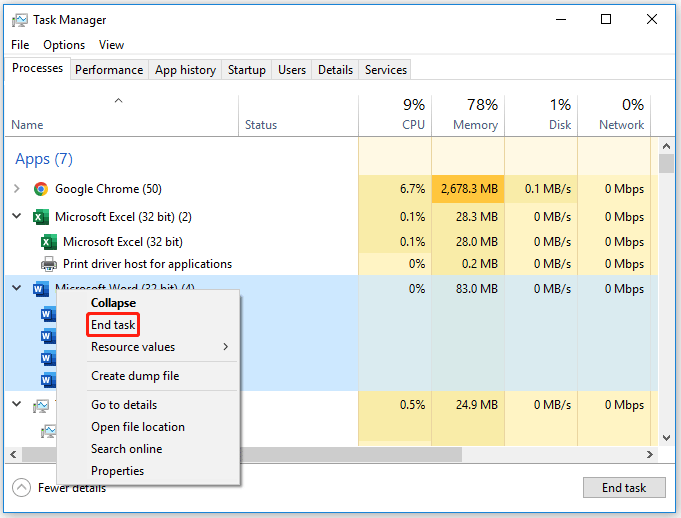Click Chrome's 2,678.3 MB memory cell
The width and height of the screenshot is (681, 518).
click(x=468, y=189)
